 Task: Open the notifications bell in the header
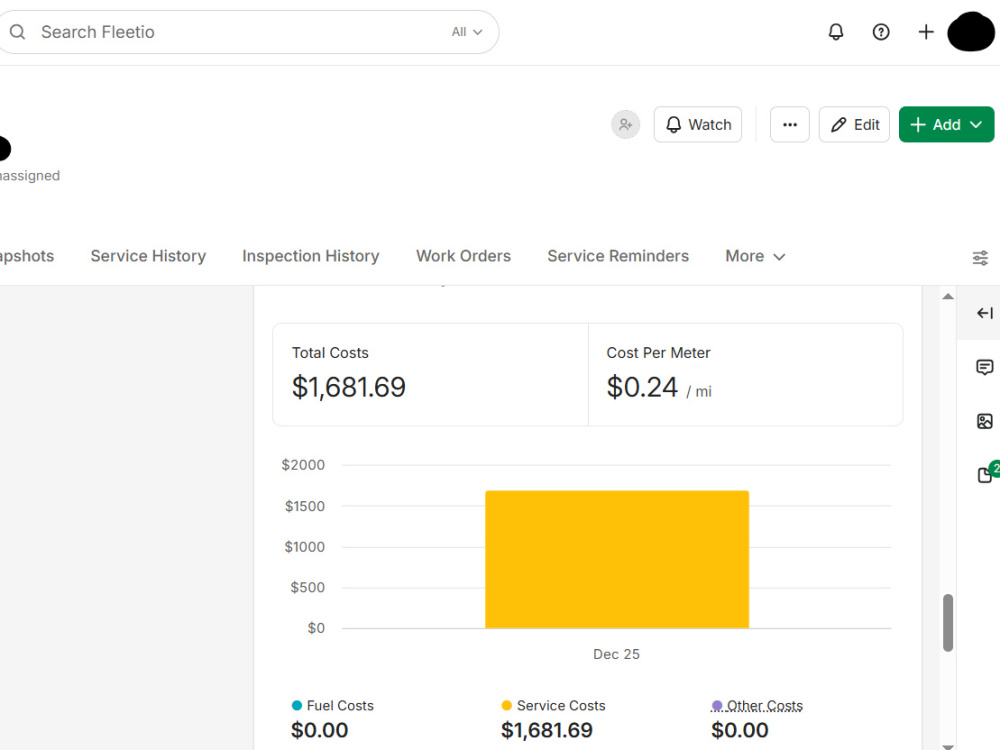[835, 32]
